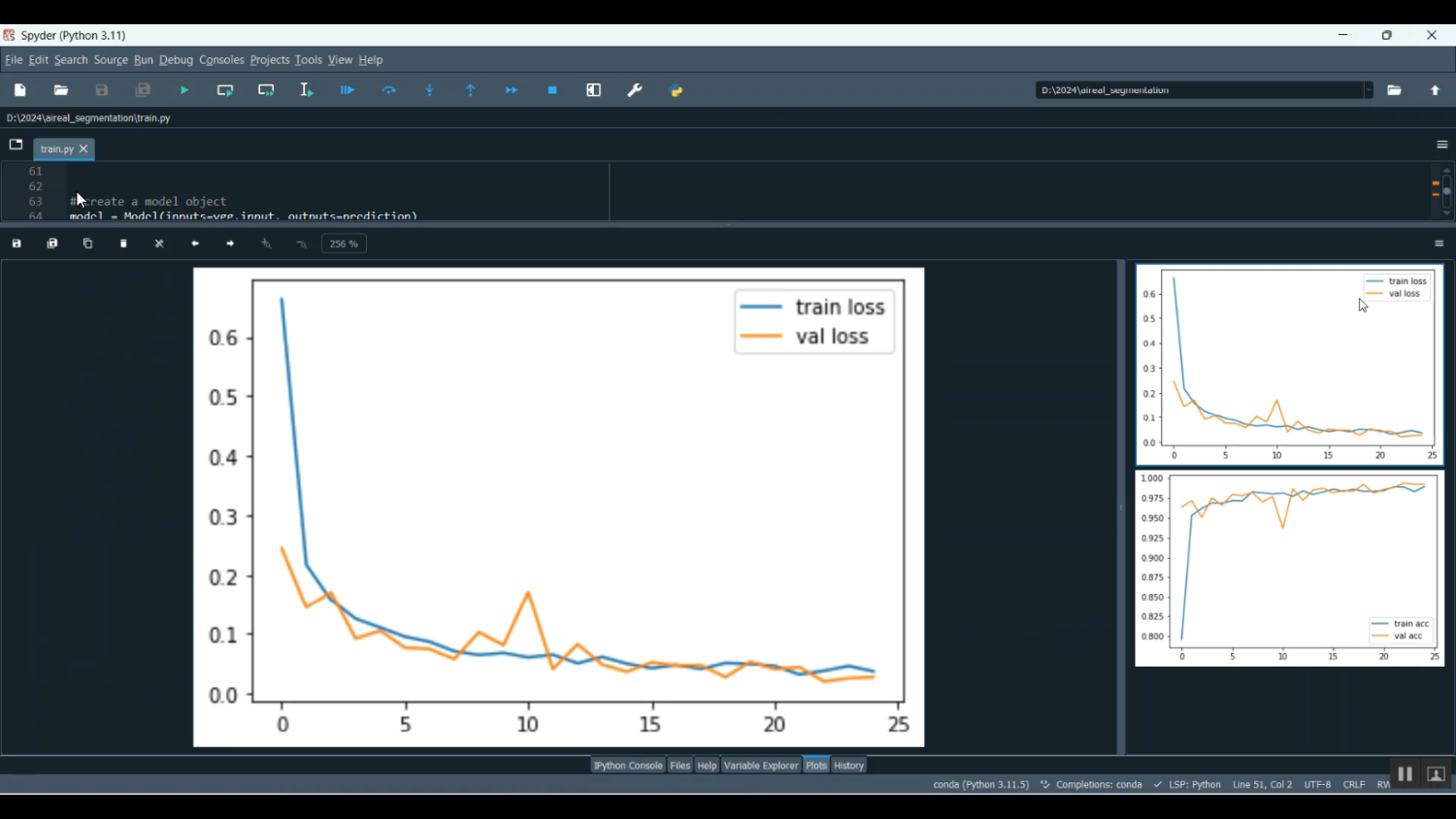This screenshot has height=819, width=1456.
Task: Open the Plots pane options hamburger menu
Action: click(1439, 244)
